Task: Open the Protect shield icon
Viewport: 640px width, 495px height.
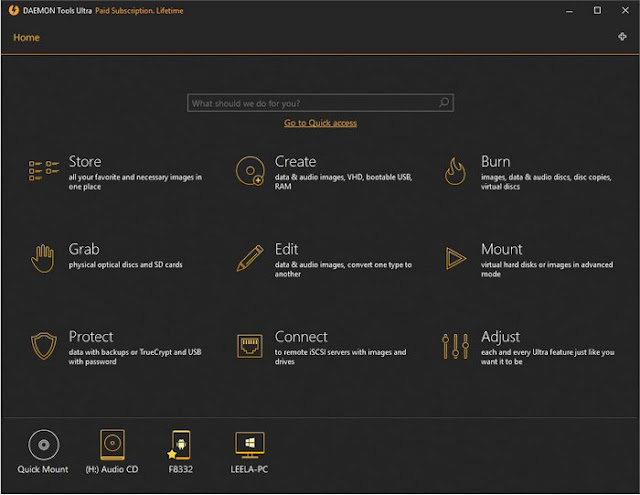Action: 44,346
